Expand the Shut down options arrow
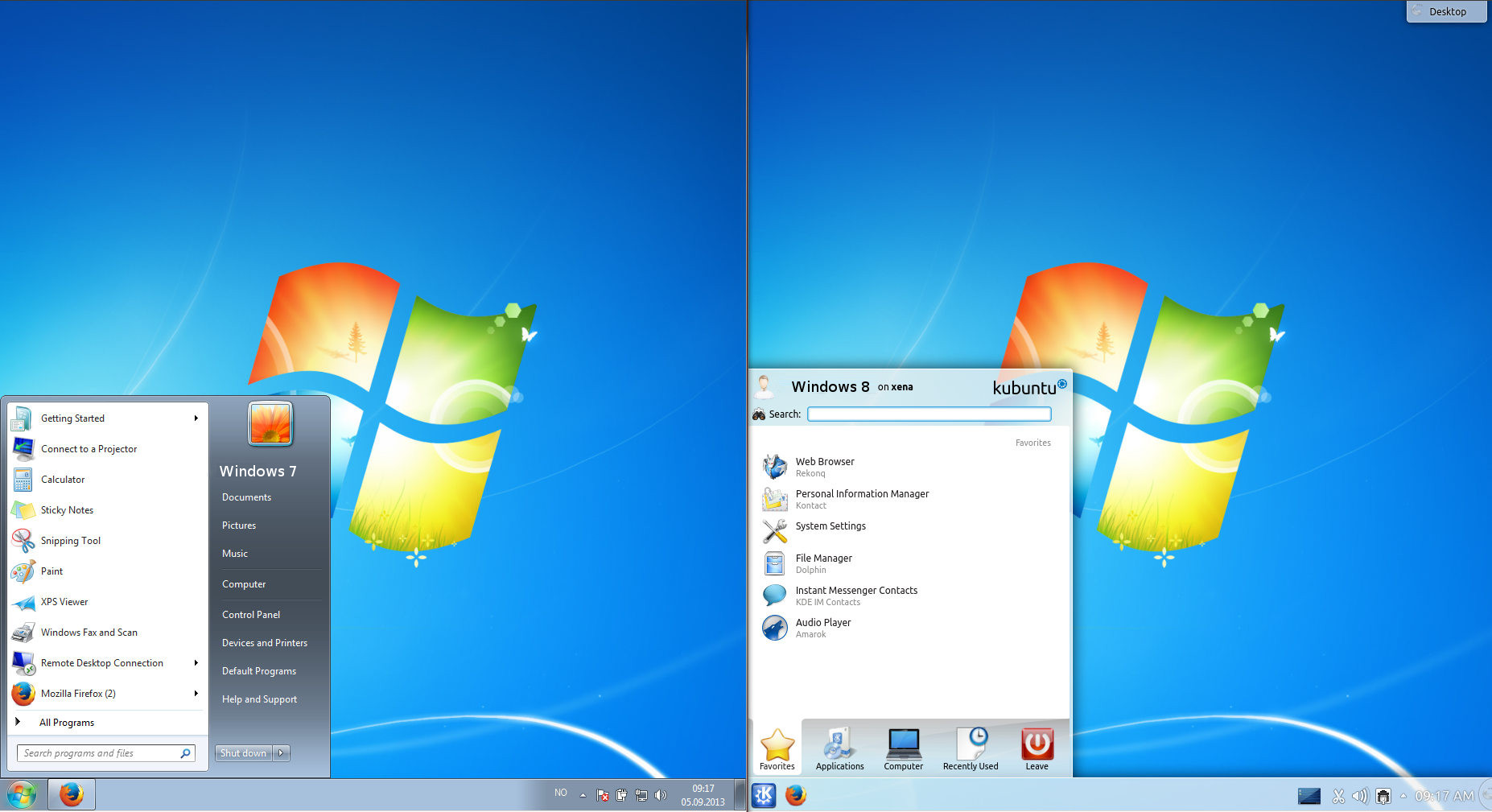This screenshot has width=1492, height=812. click(281, 752)
